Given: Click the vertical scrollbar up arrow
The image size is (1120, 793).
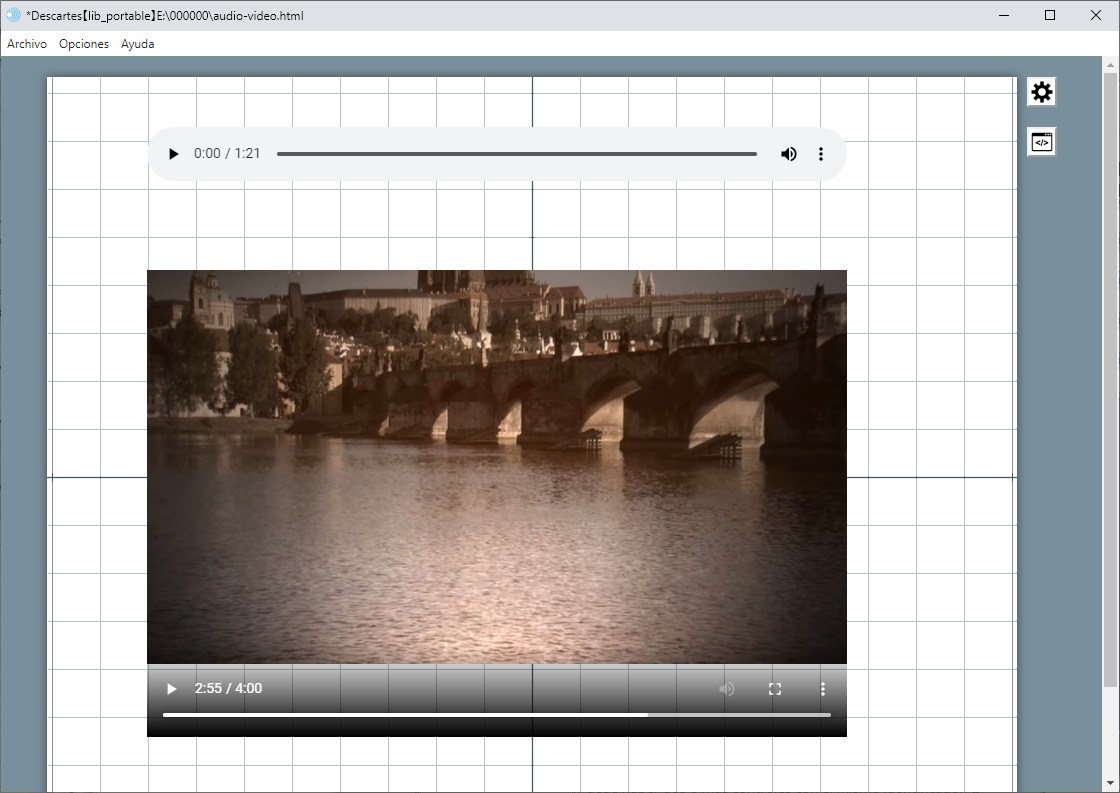Looking at the screenshot, I should click(1111, 65).
